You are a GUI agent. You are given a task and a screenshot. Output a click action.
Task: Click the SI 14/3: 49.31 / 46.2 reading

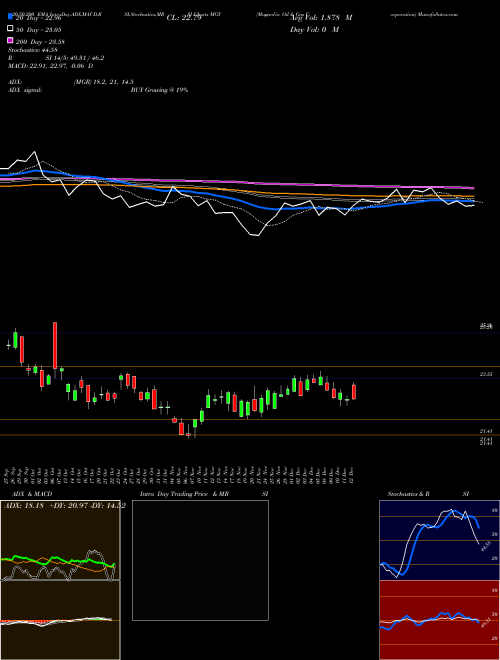coord(75,58)
